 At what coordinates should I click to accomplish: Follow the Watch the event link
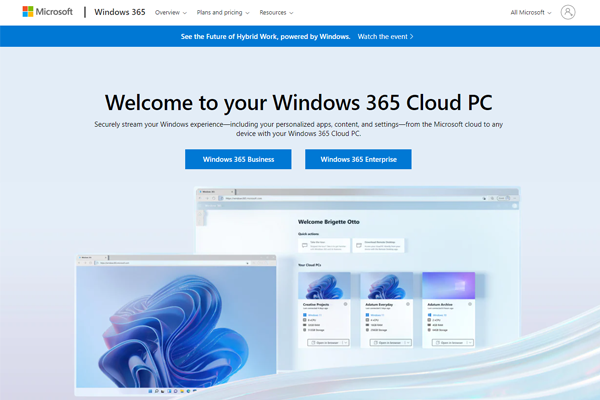pyautogui.click(x=385, y=37)
